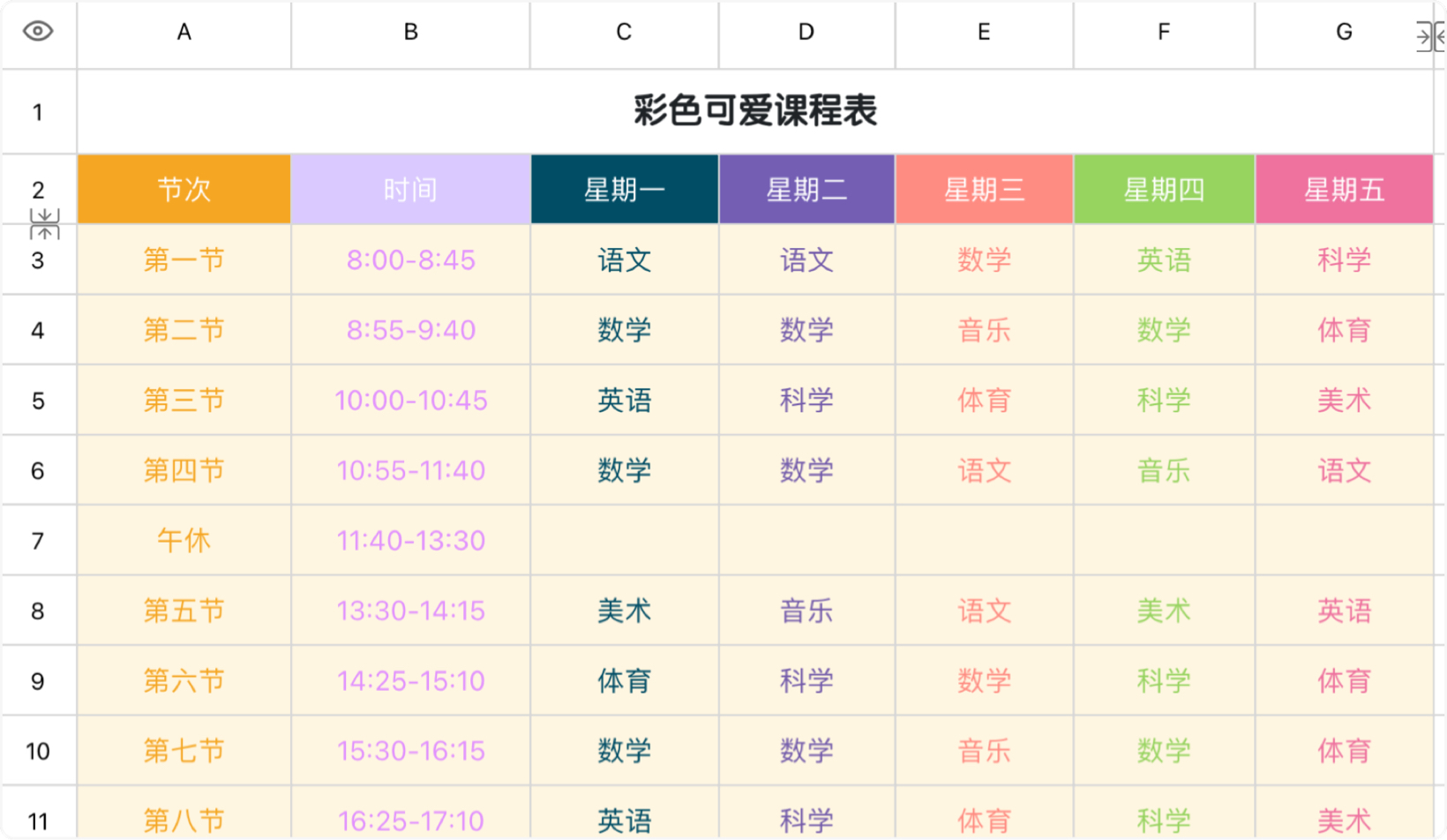The height and width of the screenshot is (840, 1447).
Task: Select row 5 header
Action: (x=38, y=401)
